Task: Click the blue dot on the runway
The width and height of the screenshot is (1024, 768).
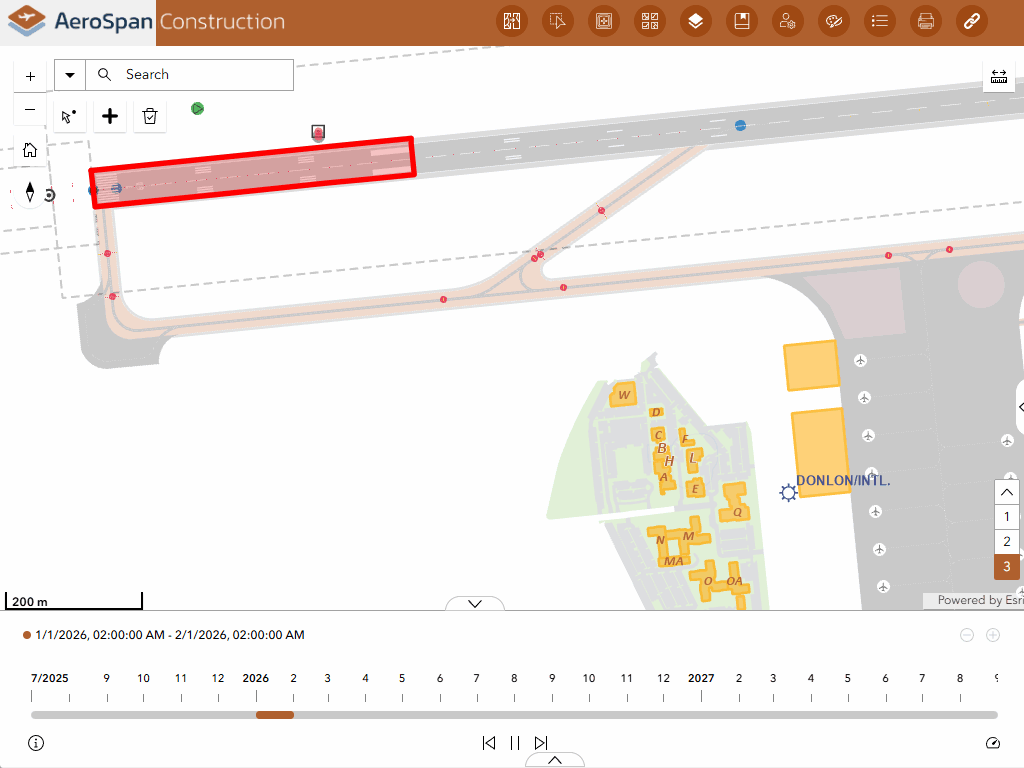Action: (740, 125)
